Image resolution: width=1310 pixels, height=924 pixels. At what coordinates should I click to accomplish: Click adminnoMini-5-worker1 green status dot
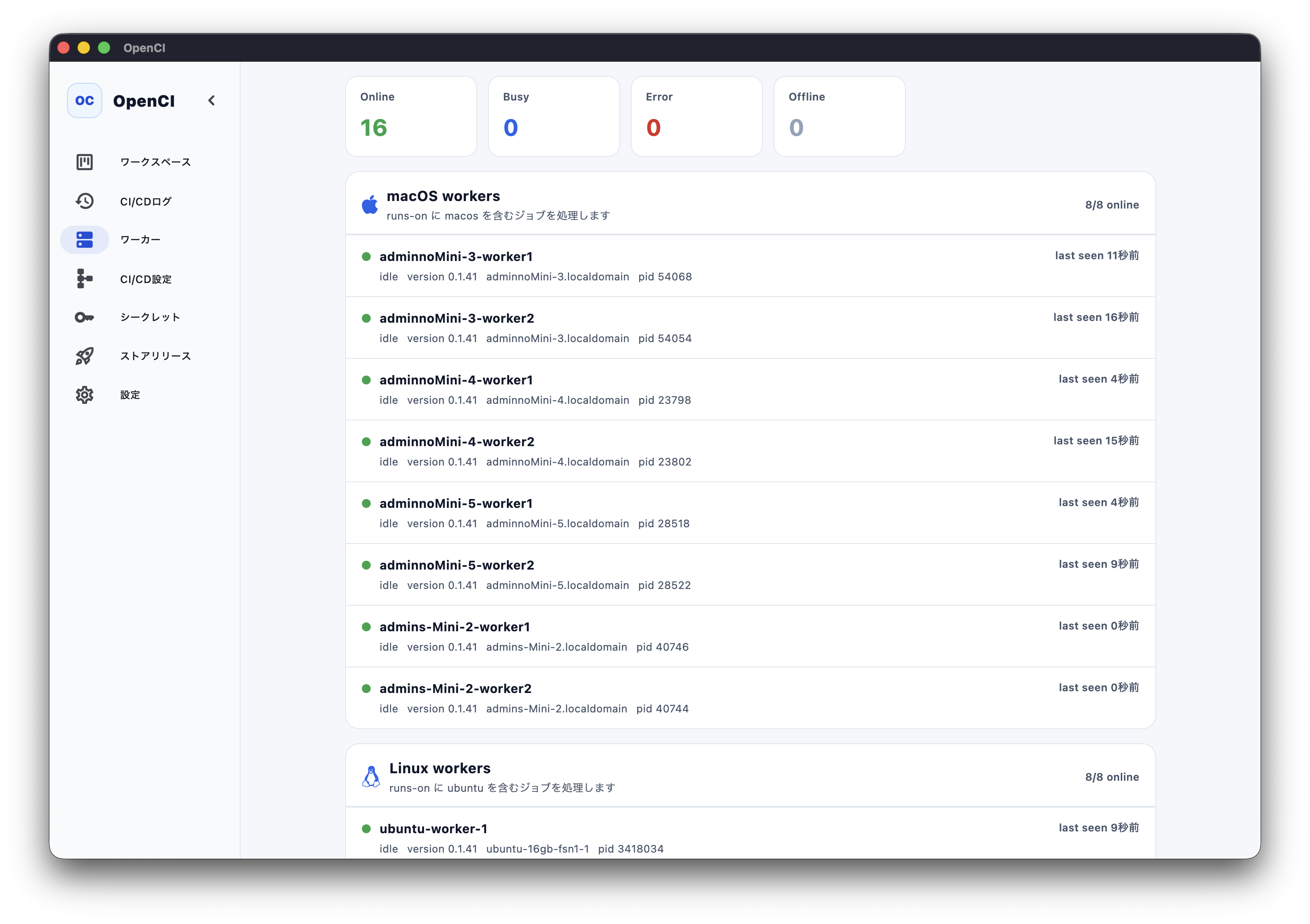pos(366,503)
